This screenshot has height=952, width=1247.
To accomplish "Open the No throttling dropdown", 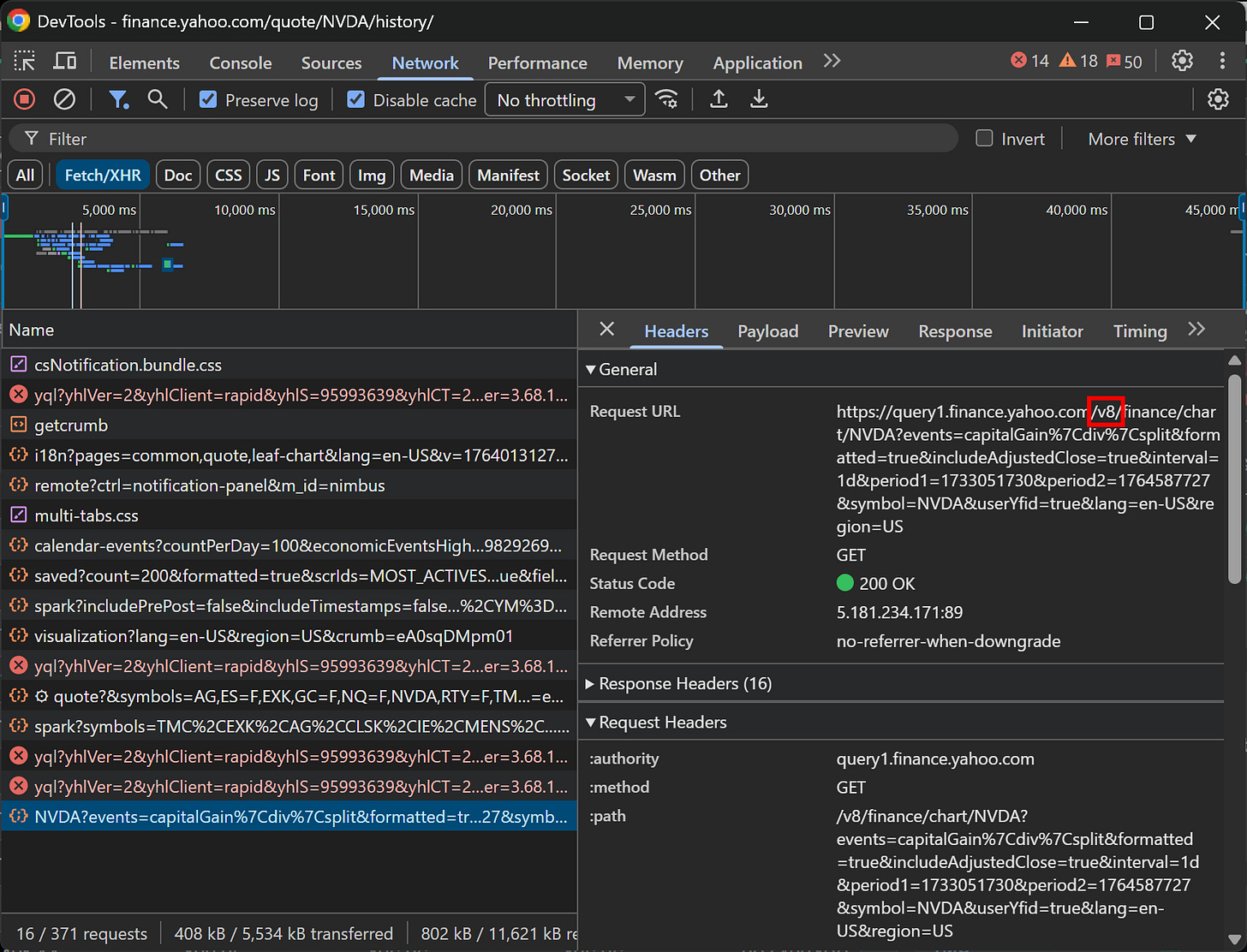I will [x=564, y=99].
